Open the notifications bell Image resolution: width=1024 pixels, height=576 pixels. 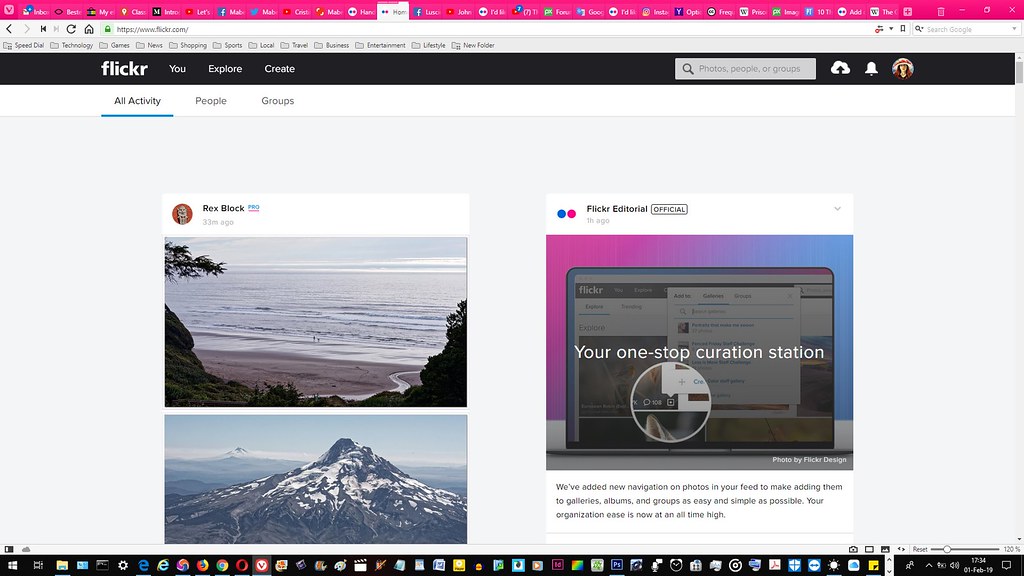click(871, 68)
